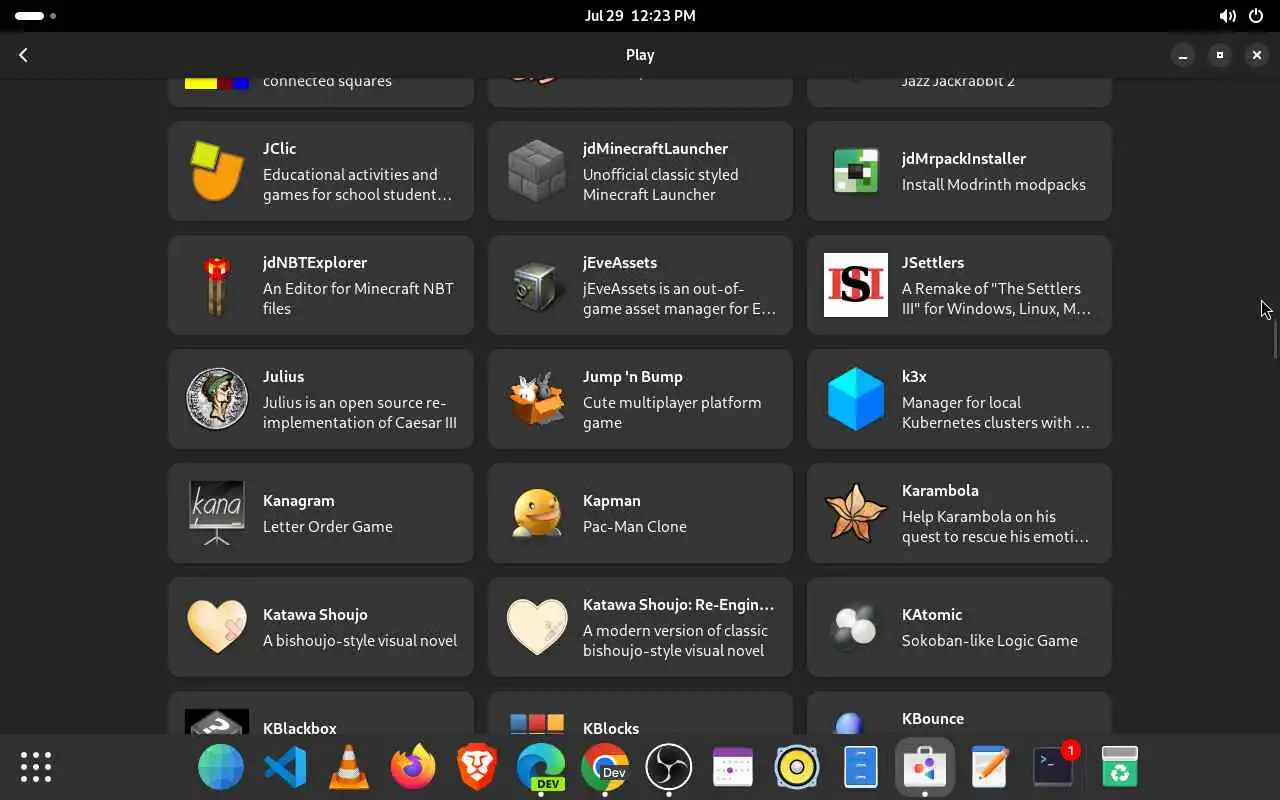Launch Microsoft Edge Dev from dock
Viewport: 1280px width, 800px height.
click(541, 767)
